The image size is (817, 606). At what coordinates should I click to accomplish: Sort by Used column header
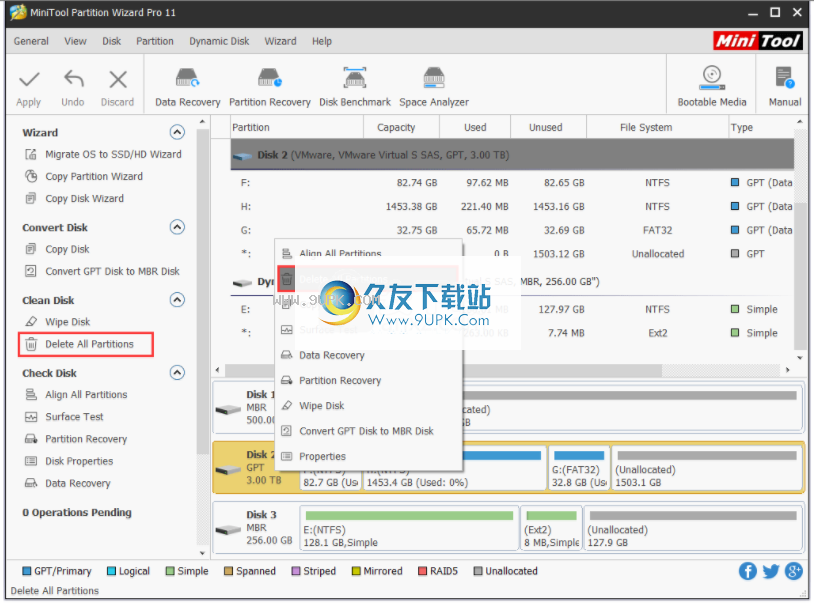(x=475, y=127)
